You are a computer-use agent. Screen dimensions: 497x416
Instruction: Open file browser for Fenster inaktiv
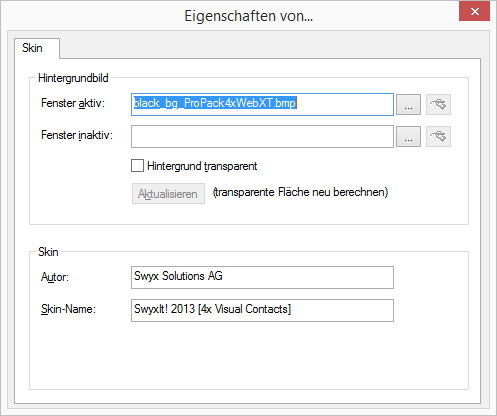tap(408, 136)
